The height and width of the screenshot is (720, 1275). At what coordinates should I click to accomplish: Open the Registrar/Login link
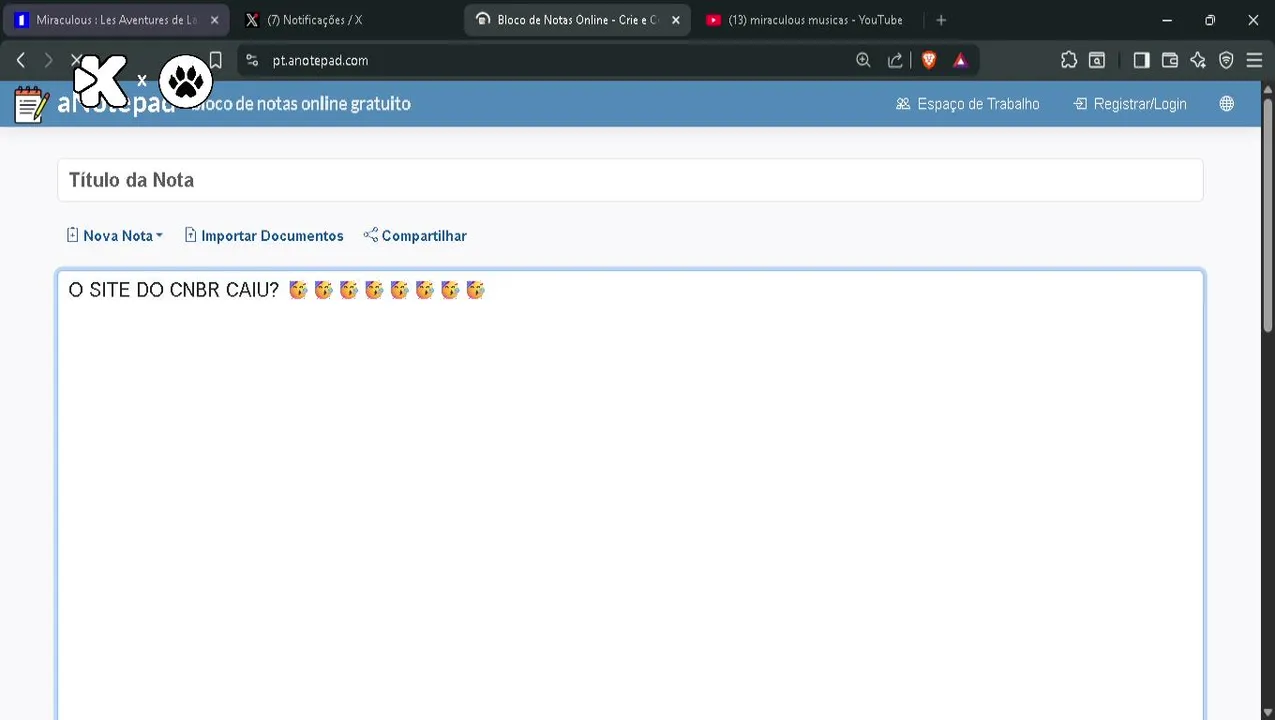pos(1130,104)
